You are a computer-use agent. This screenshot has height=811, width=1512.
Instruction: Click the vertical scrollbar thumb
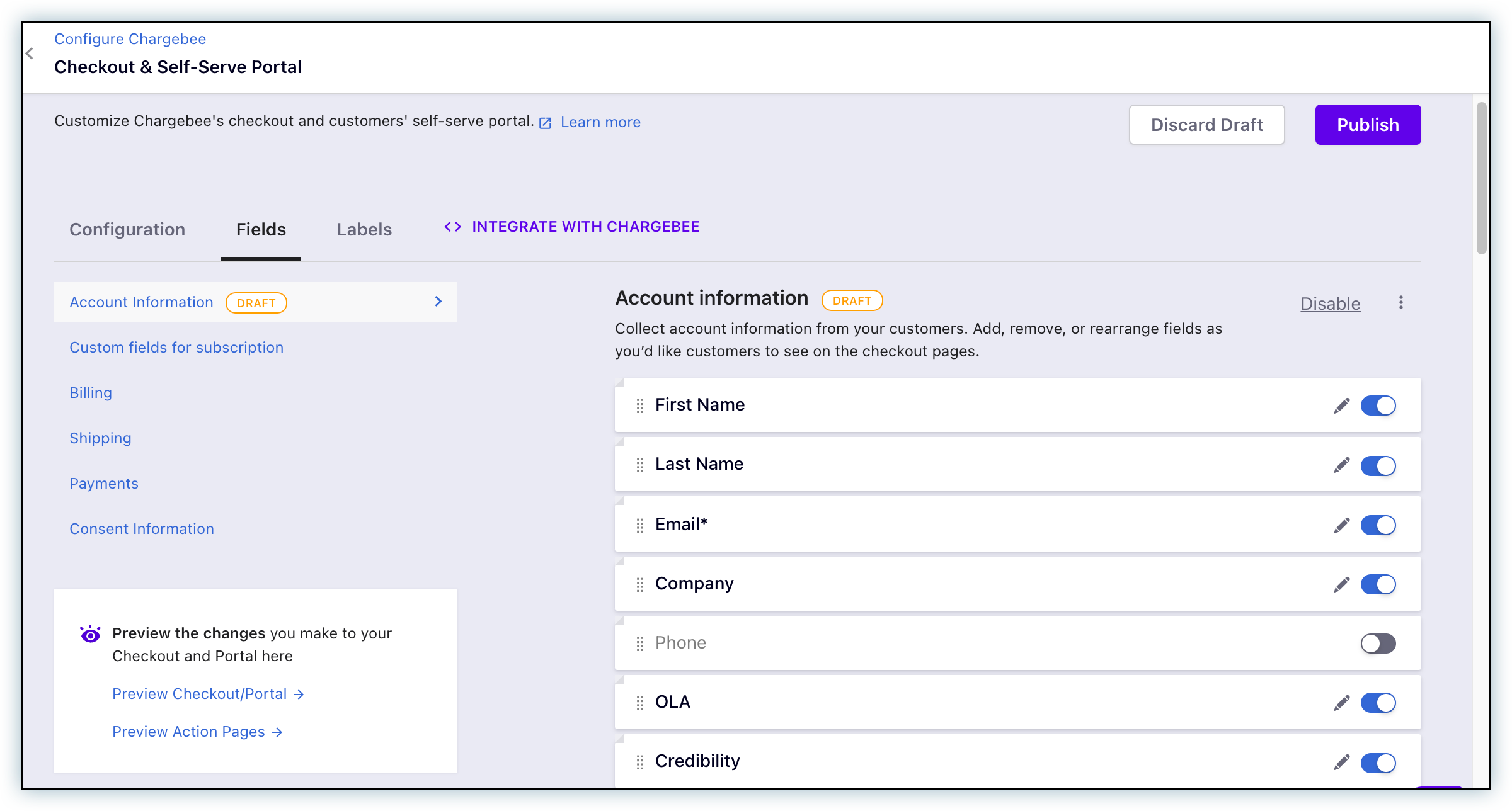tap(1481, 178)
